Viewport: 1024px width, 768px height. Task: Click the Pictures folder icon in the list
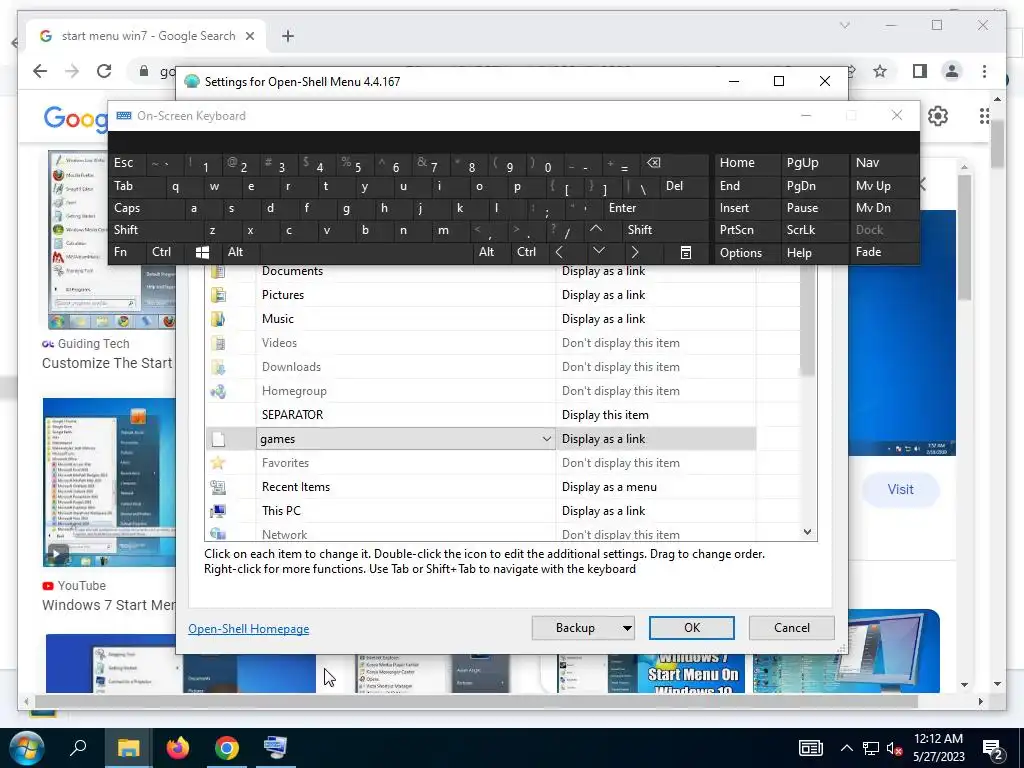pyautogui.click(x=218, y=295)
